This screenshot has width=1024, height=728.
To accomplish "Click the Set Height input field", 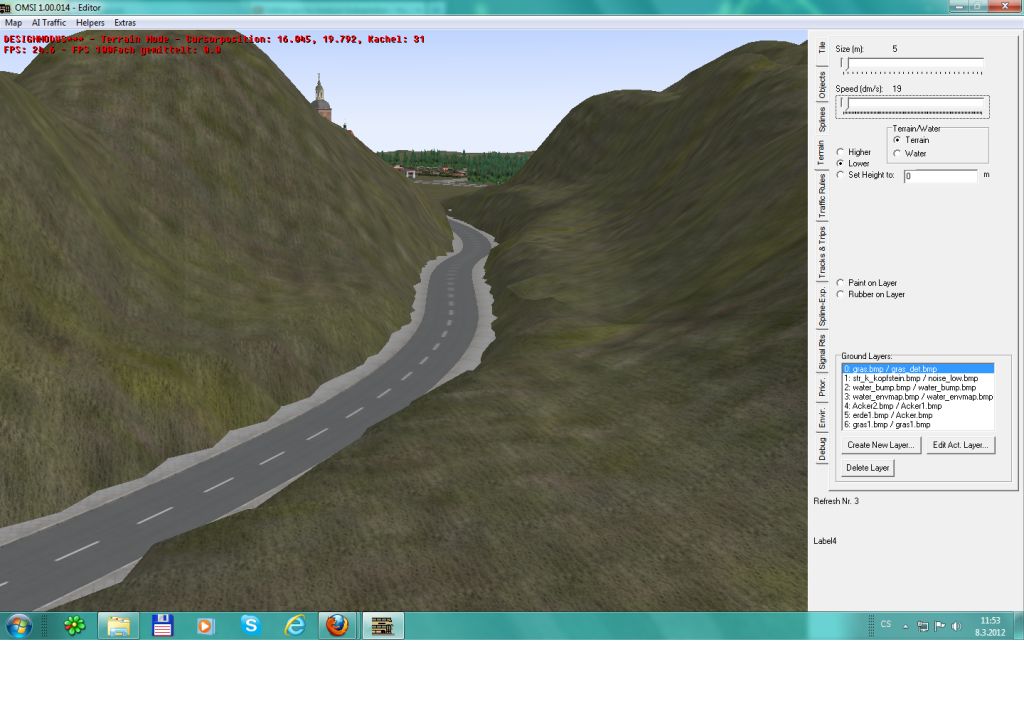I will (x=940, y=176).
